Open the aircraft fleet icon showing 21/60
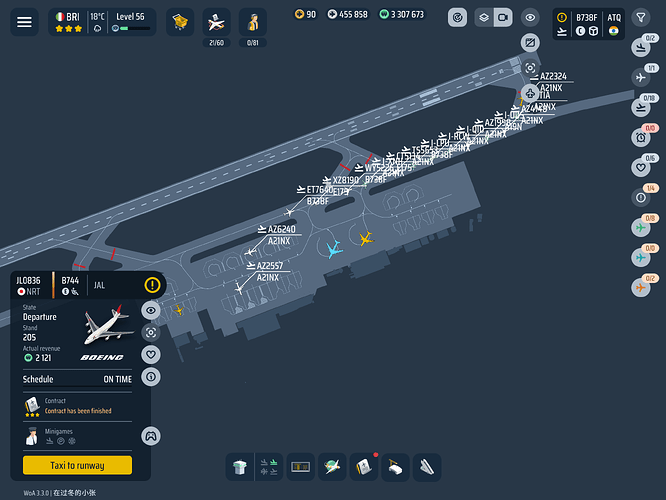666x500 pixels. click(216, 20)
